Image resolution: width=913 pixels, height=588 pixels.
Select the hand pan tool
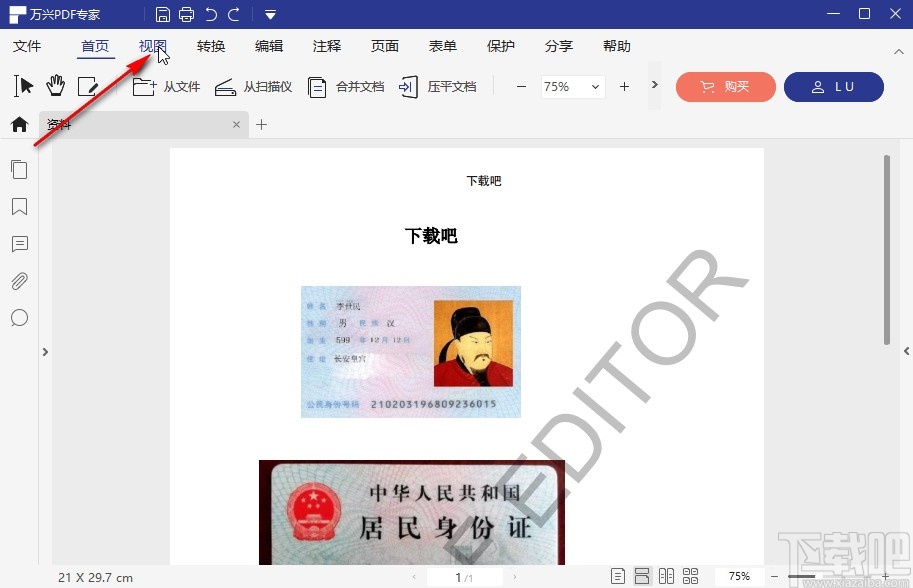(x=56, y=86)
